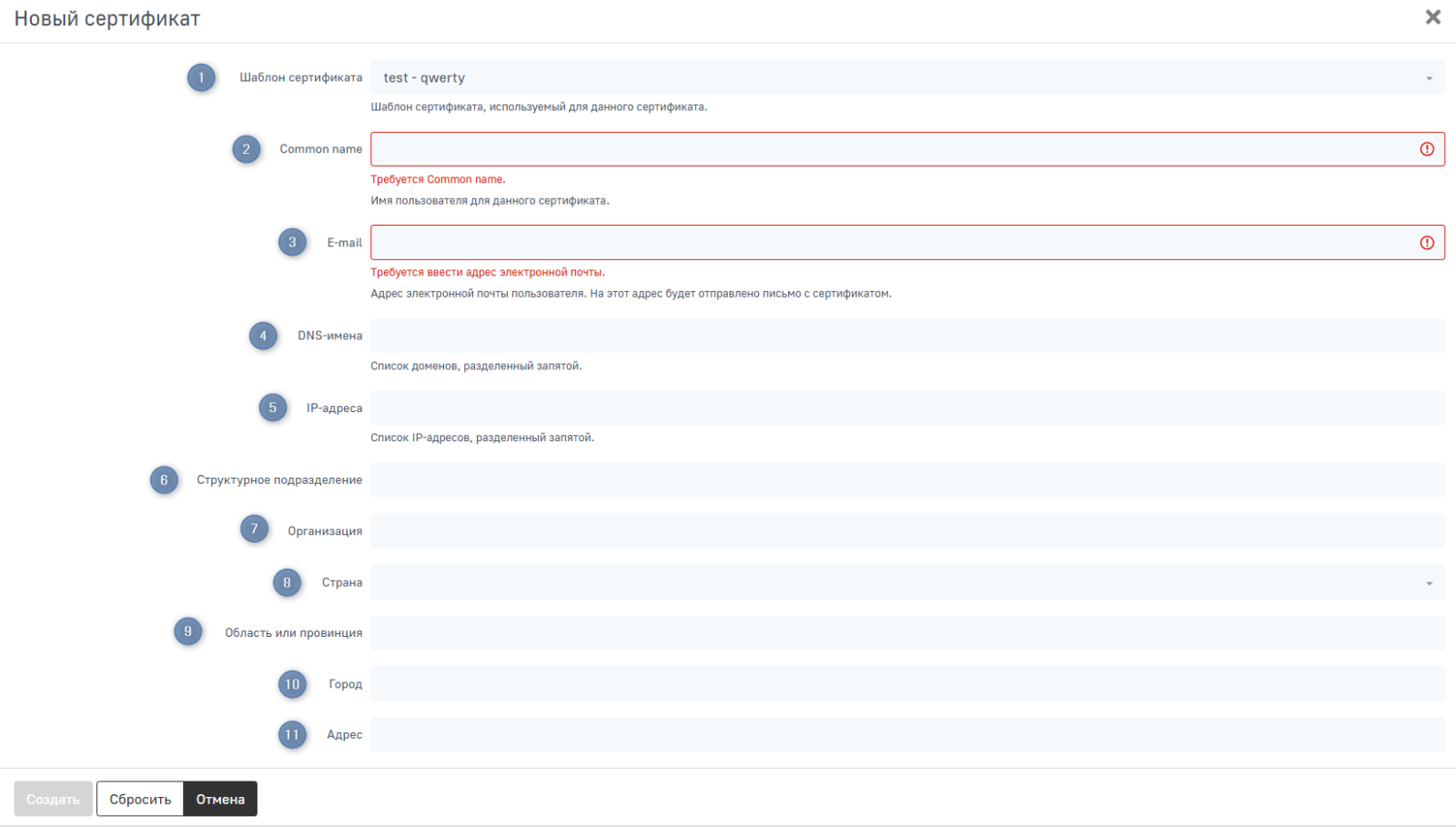Click the number 1 step badge

[201, 77]
